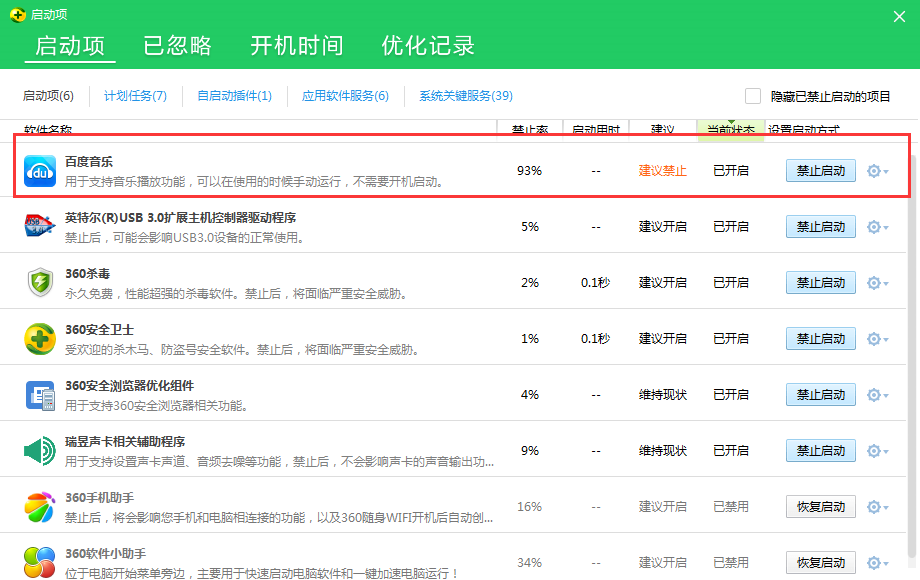The height and width of the screenshot is (580, 920).
Task: Select the 360安全浏览器优化组件 icon
Action: (39, 394)
